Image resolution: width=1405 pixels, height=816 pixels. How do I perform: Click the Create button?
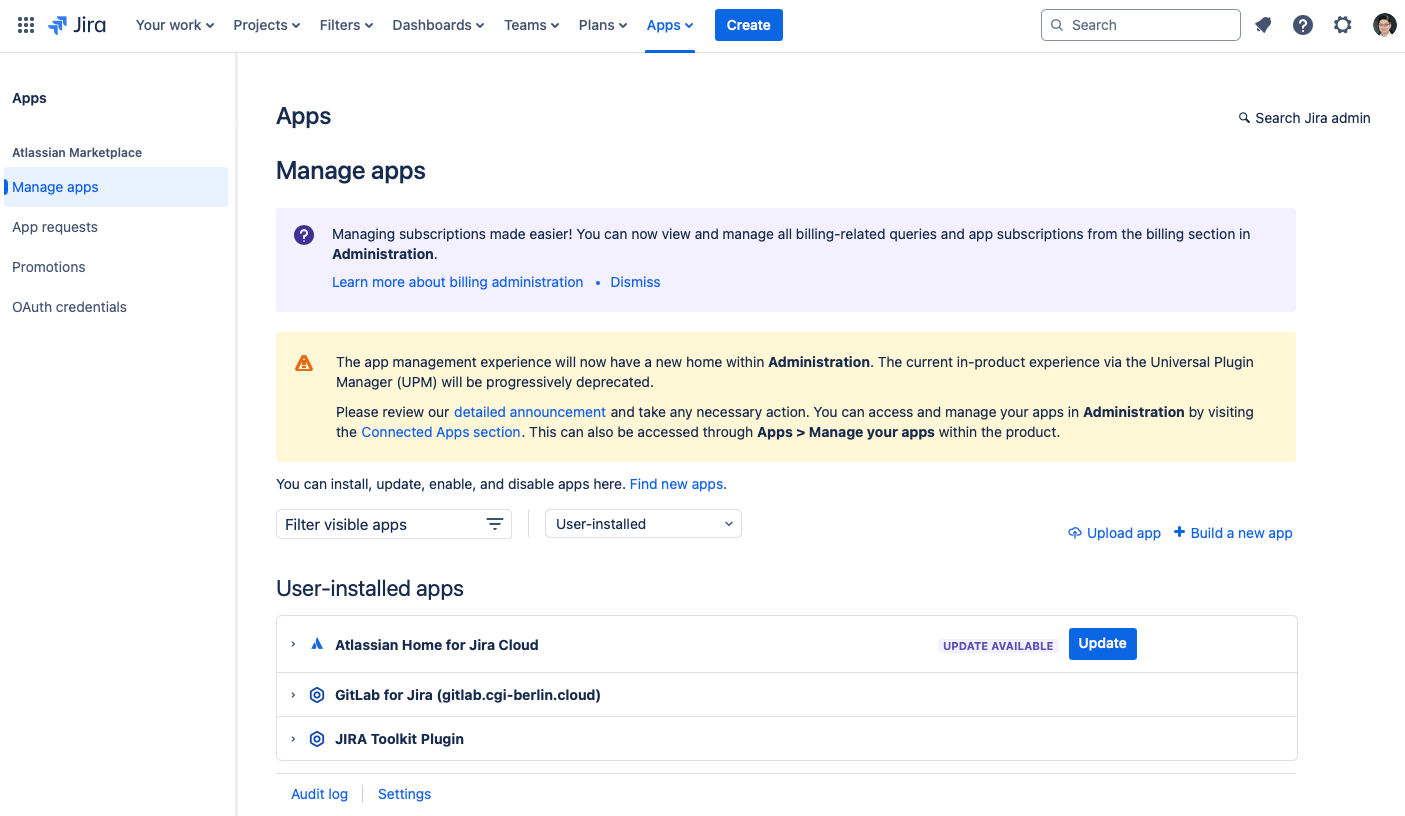748,25
